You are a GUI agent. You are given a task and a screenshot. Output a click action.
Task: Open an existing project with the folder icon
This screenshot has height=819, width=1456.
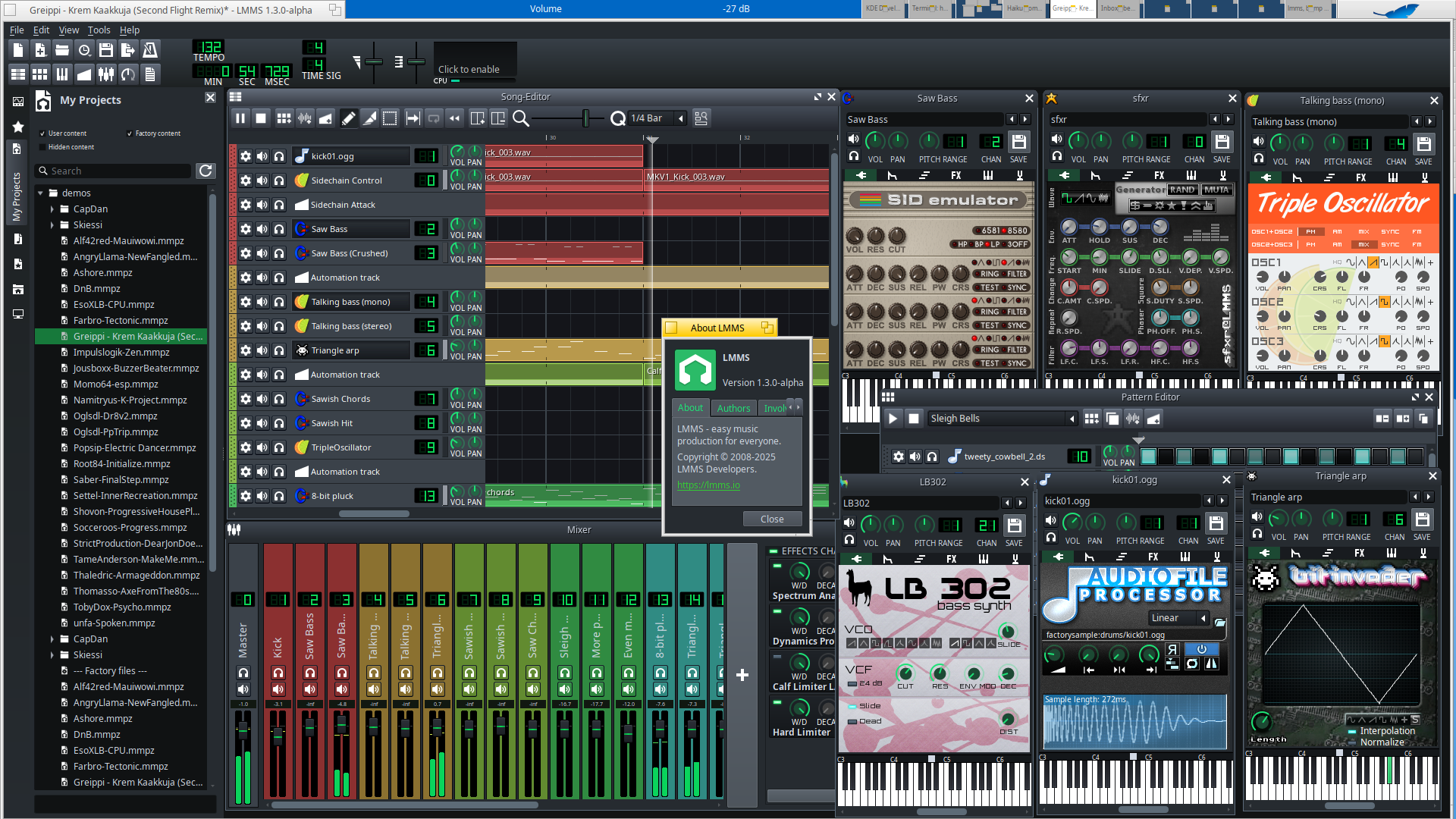point(62,50)
